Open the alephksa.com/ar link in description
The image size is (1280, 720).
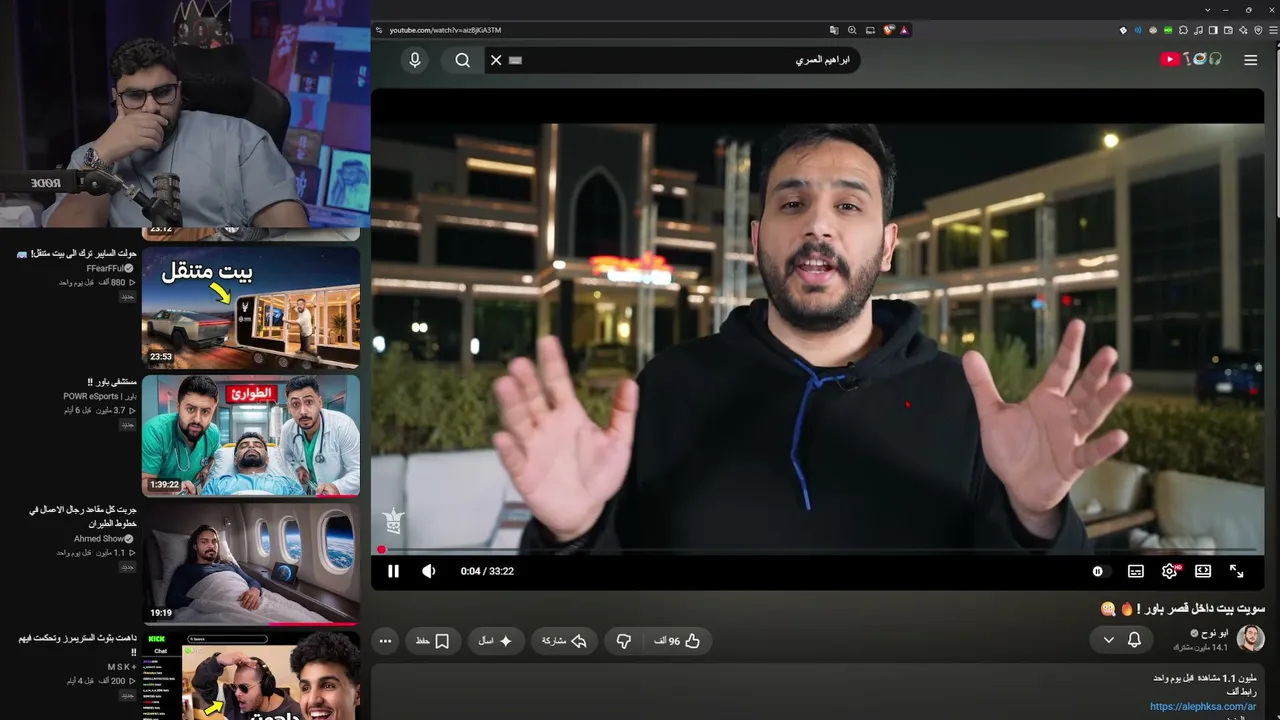(1203, 706)
